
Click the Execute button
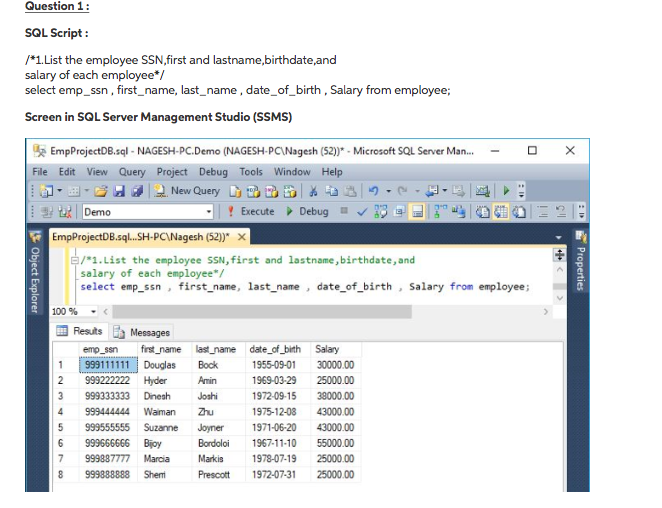[x=251, y=212]
